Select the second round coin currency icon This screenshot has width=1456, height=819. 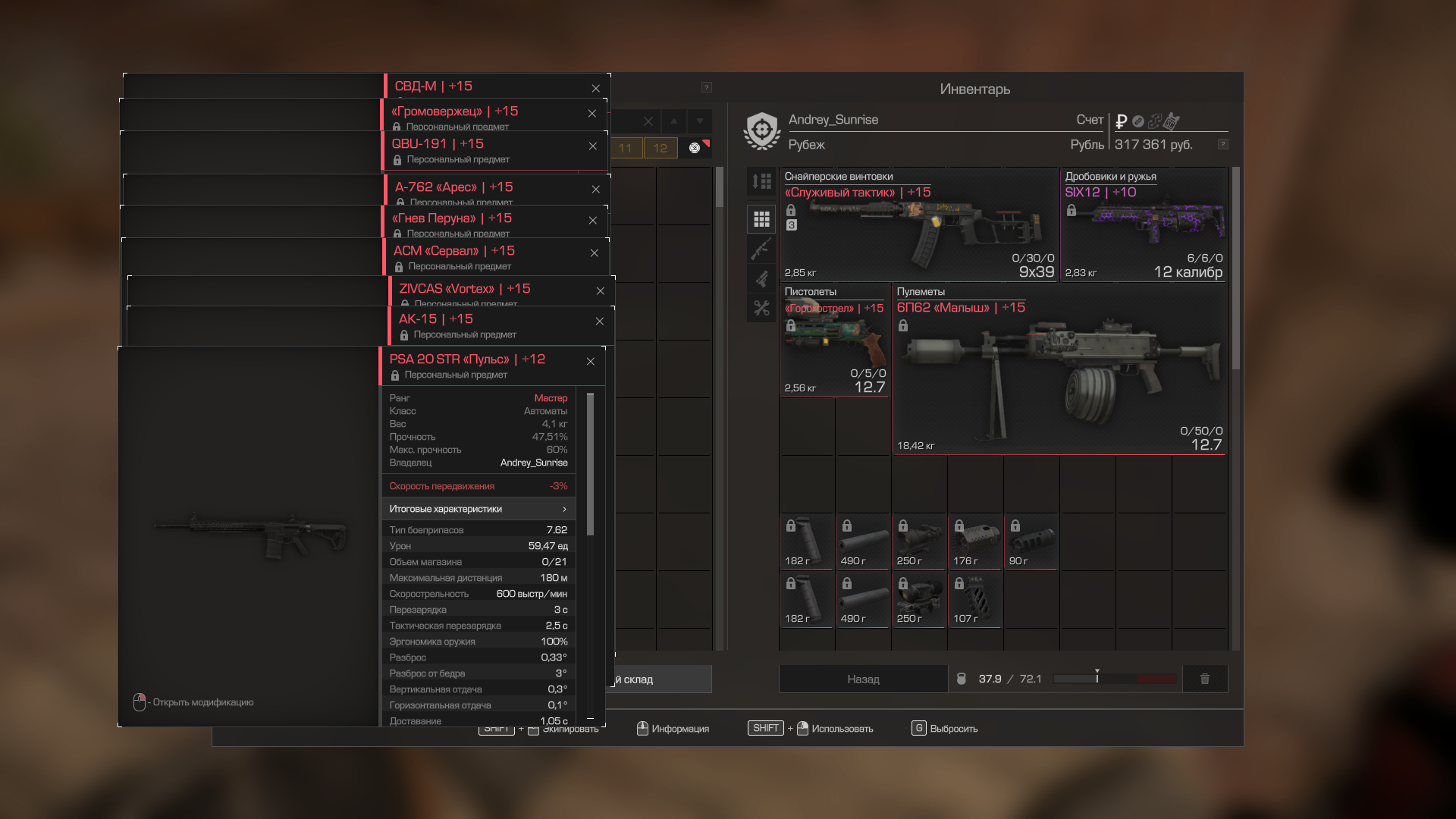[x=1137, y=121]
